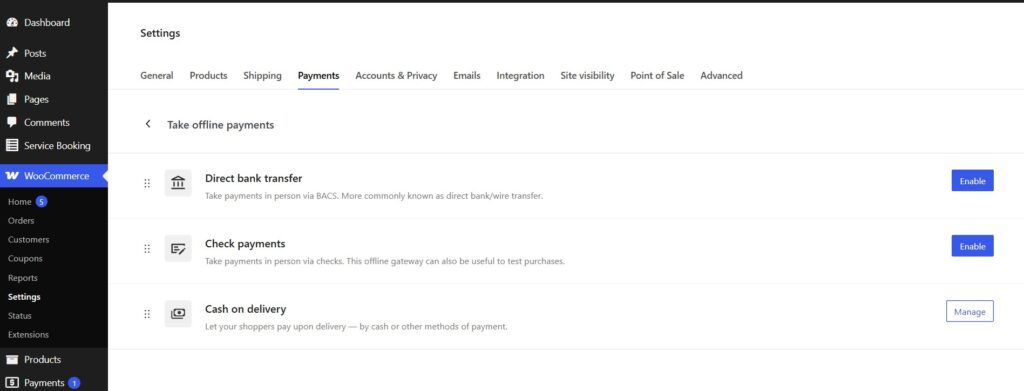Click the Cash on delivery icon
1024x391 pixels.
[178, 313]
